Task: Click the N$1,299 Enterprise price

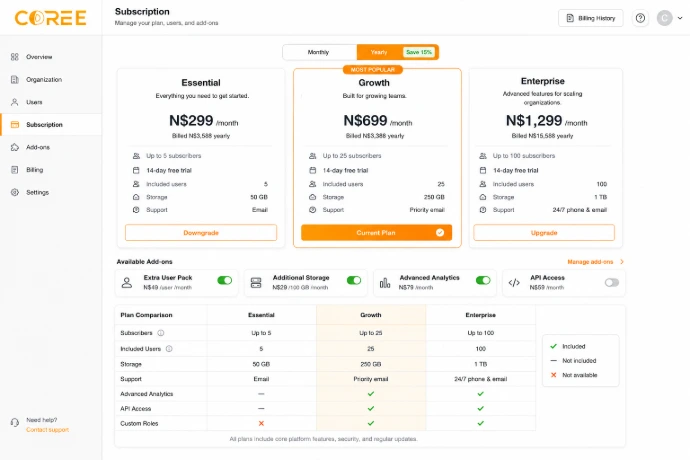Action: 534,120
